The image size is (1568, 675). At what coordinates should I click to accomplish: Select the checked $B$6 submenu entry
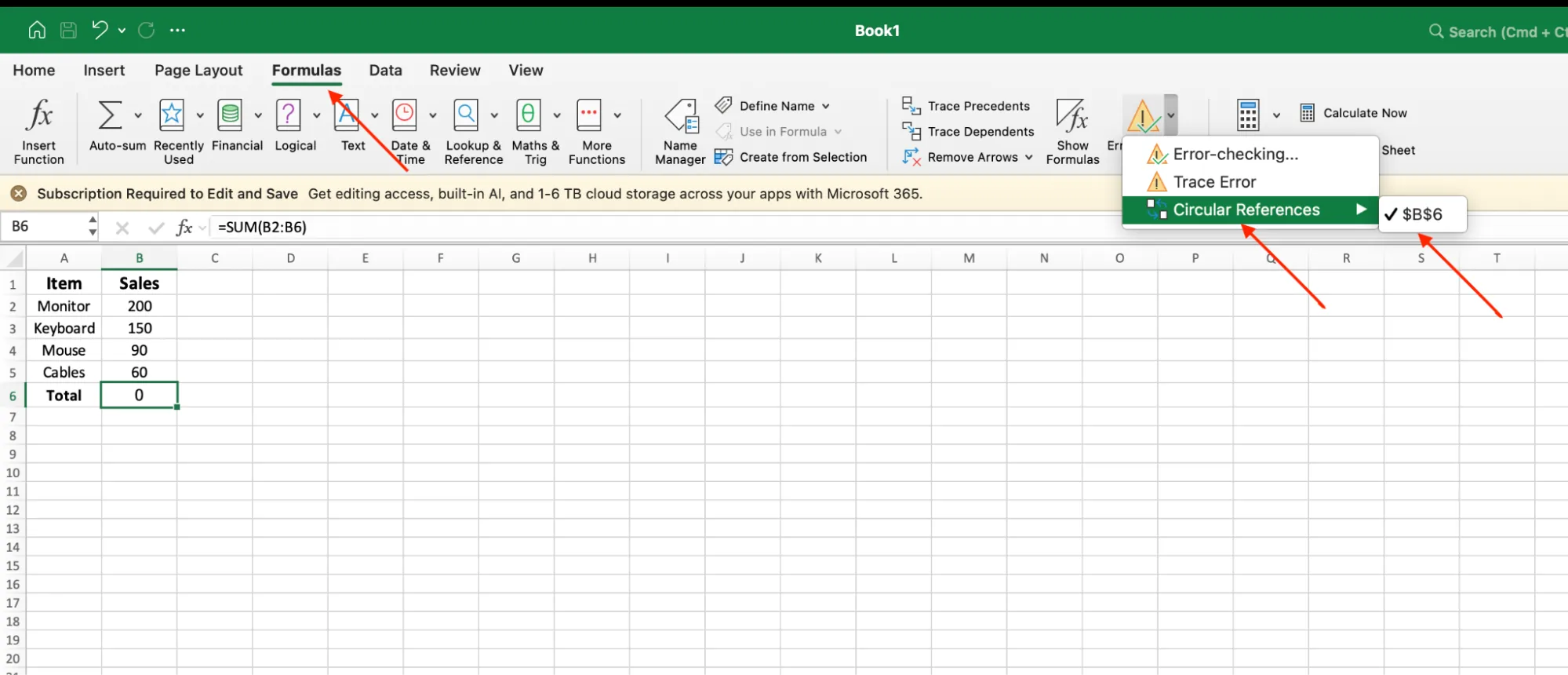click(x=1422, y=214)
